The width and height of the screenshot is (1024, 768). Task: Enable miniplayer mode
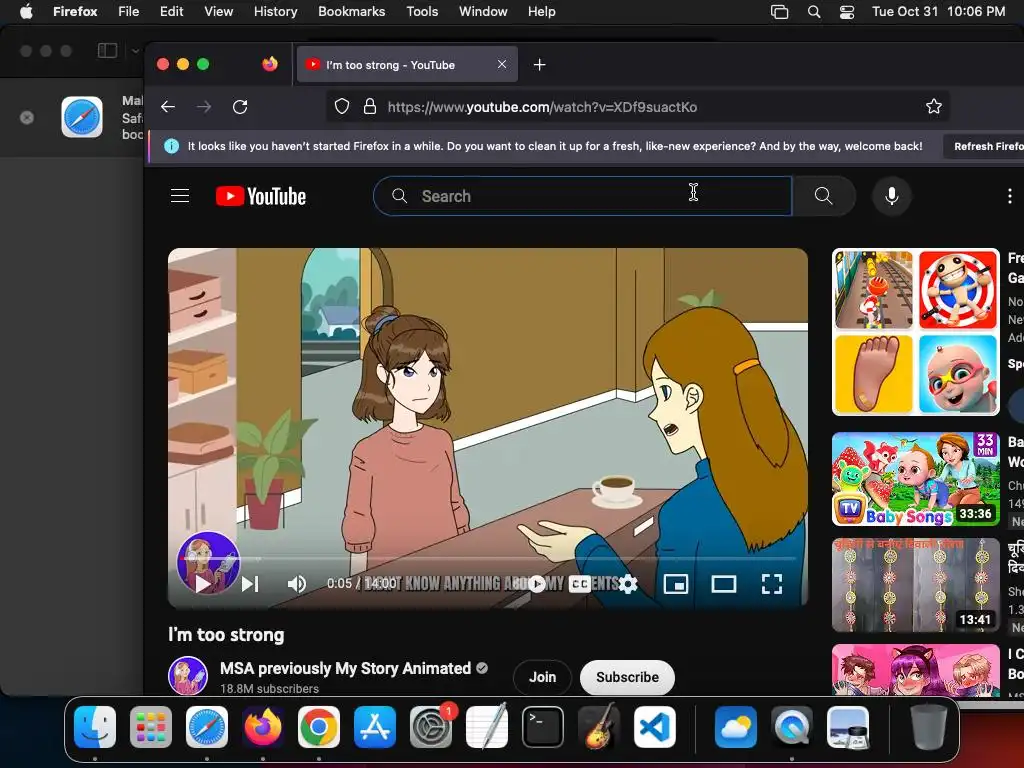[675, 583]
